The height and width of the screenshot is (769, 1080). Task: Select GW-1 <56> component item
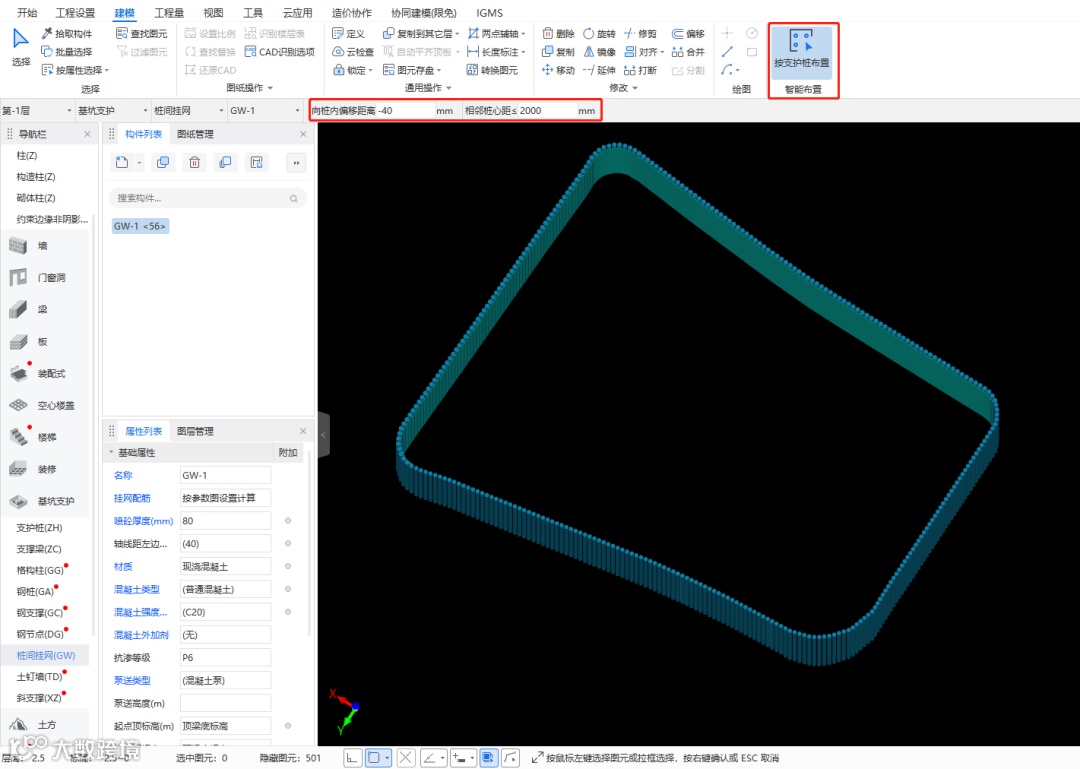click(140, 226)
